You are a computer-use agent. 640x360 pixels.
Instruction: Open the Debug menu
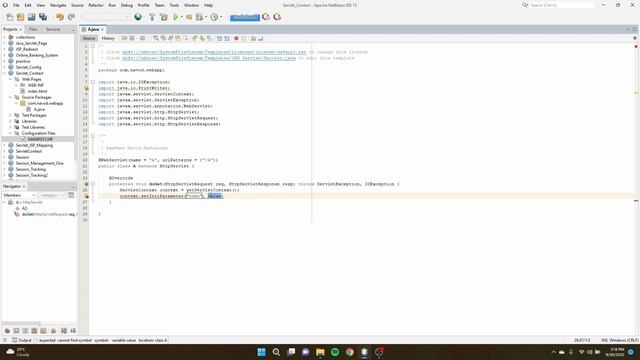click(127, 5)
